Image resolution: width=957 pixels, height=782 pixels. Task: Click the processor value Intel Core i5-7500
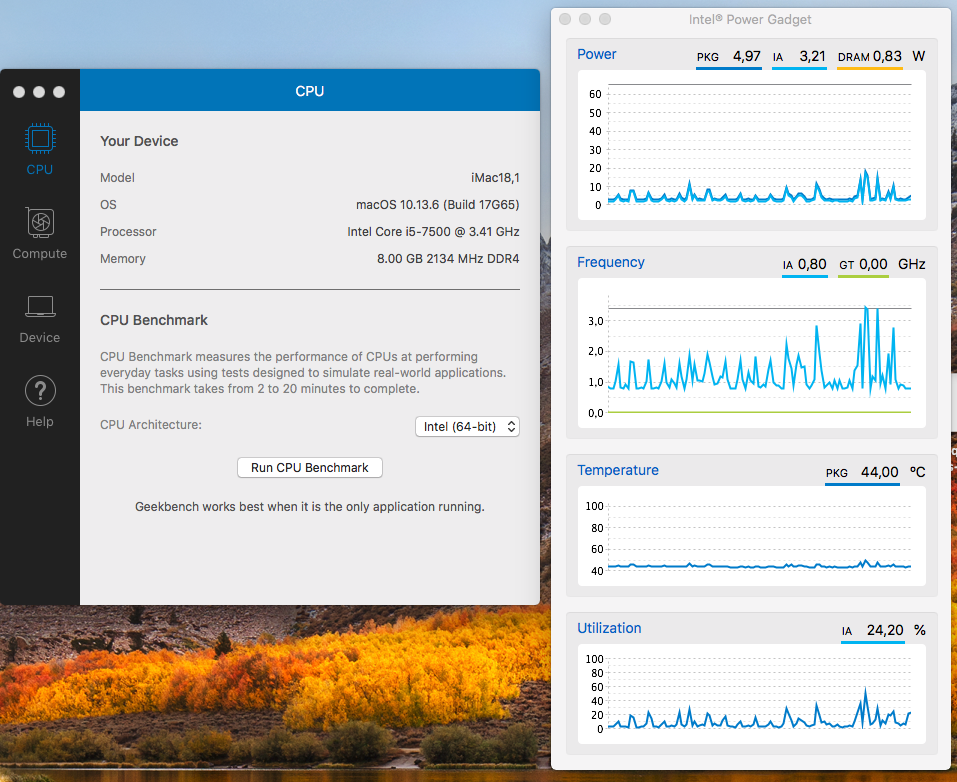point(433,232)
